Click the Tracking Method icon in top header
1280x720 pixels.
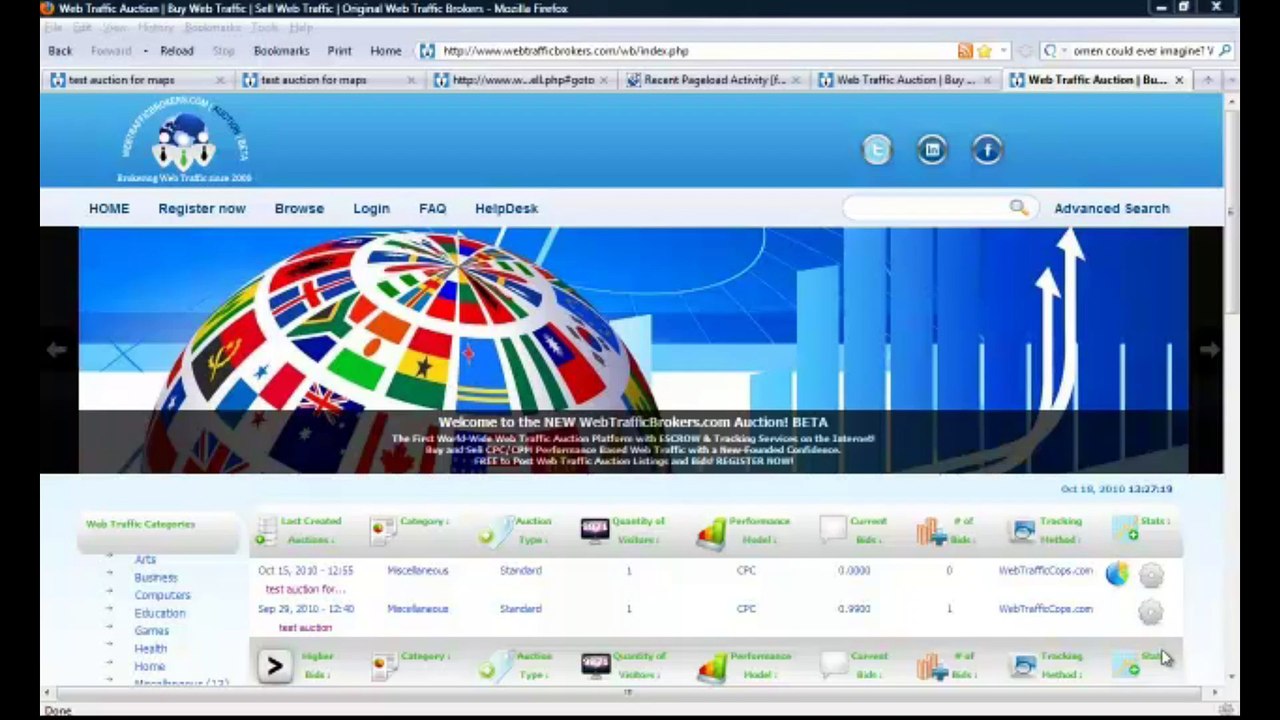click(x=1022, y=531)
